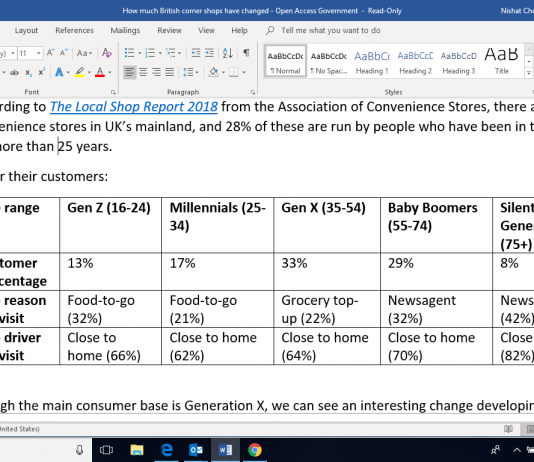Viewport: 534px width, 462px height.
Task: Open bullet library dropdown arrow
Action: pyautogui.click(x=139, y=53)
